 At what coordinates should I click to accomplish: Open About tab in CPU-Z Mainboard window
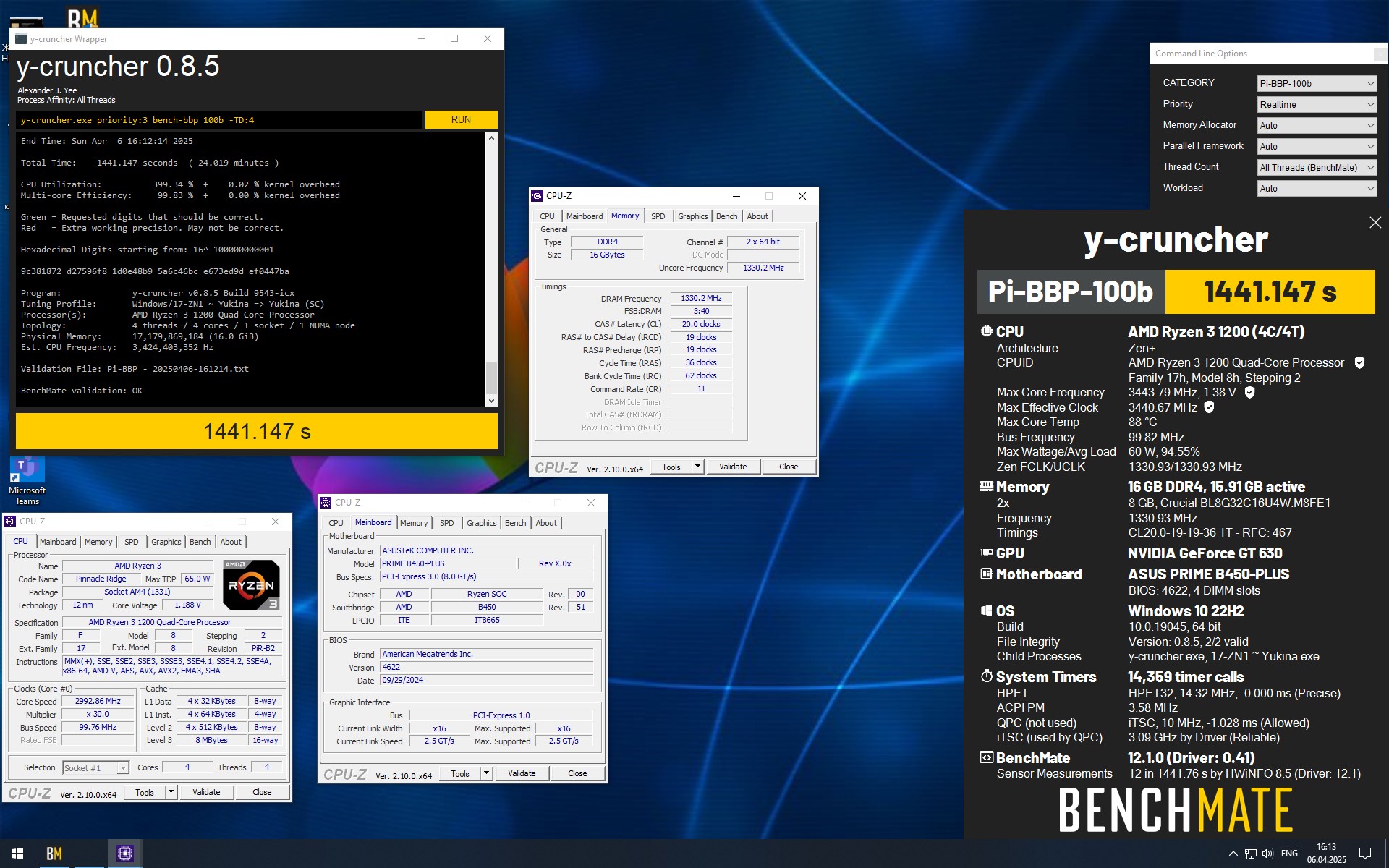tap(546, 523)
